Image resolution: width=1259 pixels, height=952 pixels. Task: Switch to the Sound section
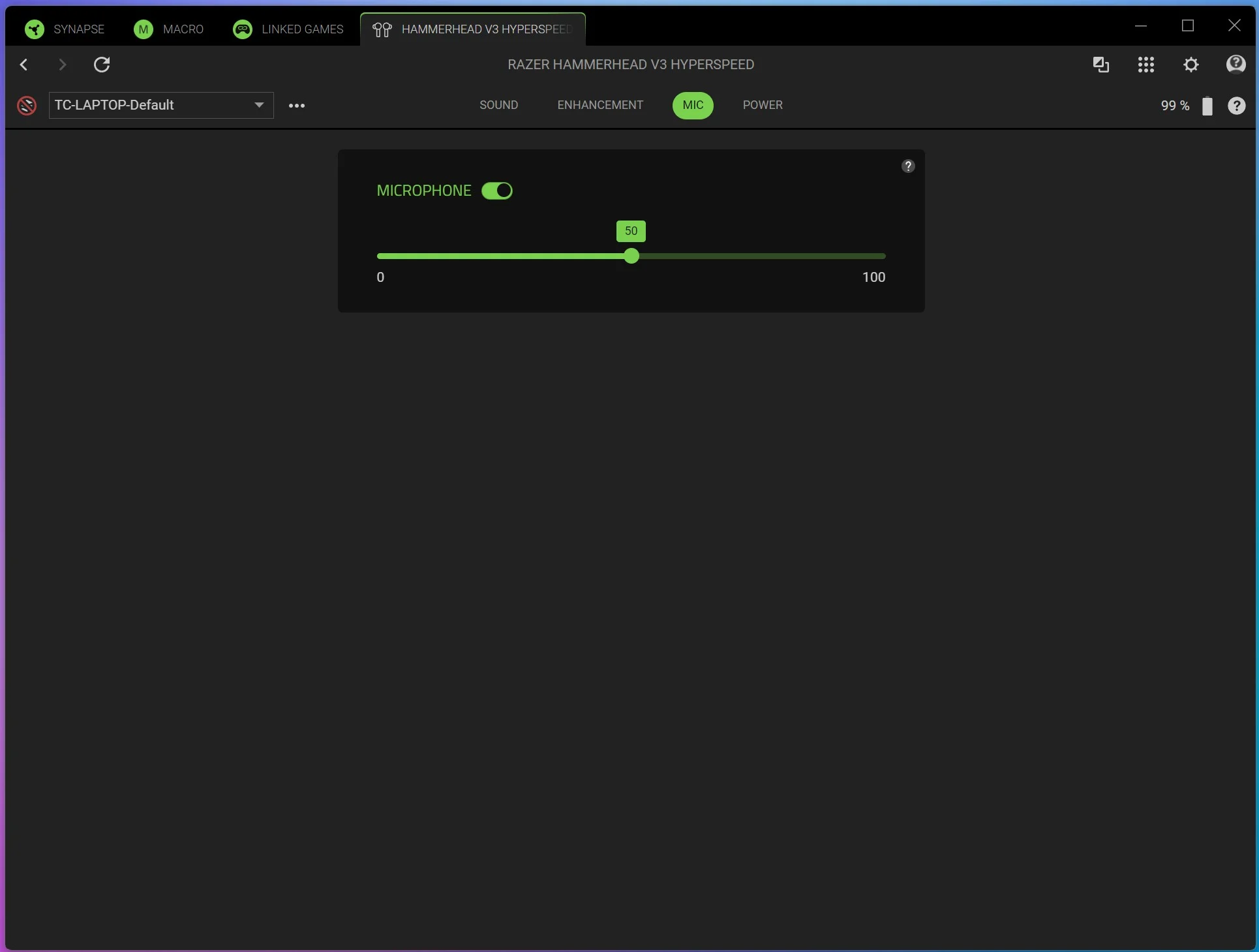[x=499, y=105]
